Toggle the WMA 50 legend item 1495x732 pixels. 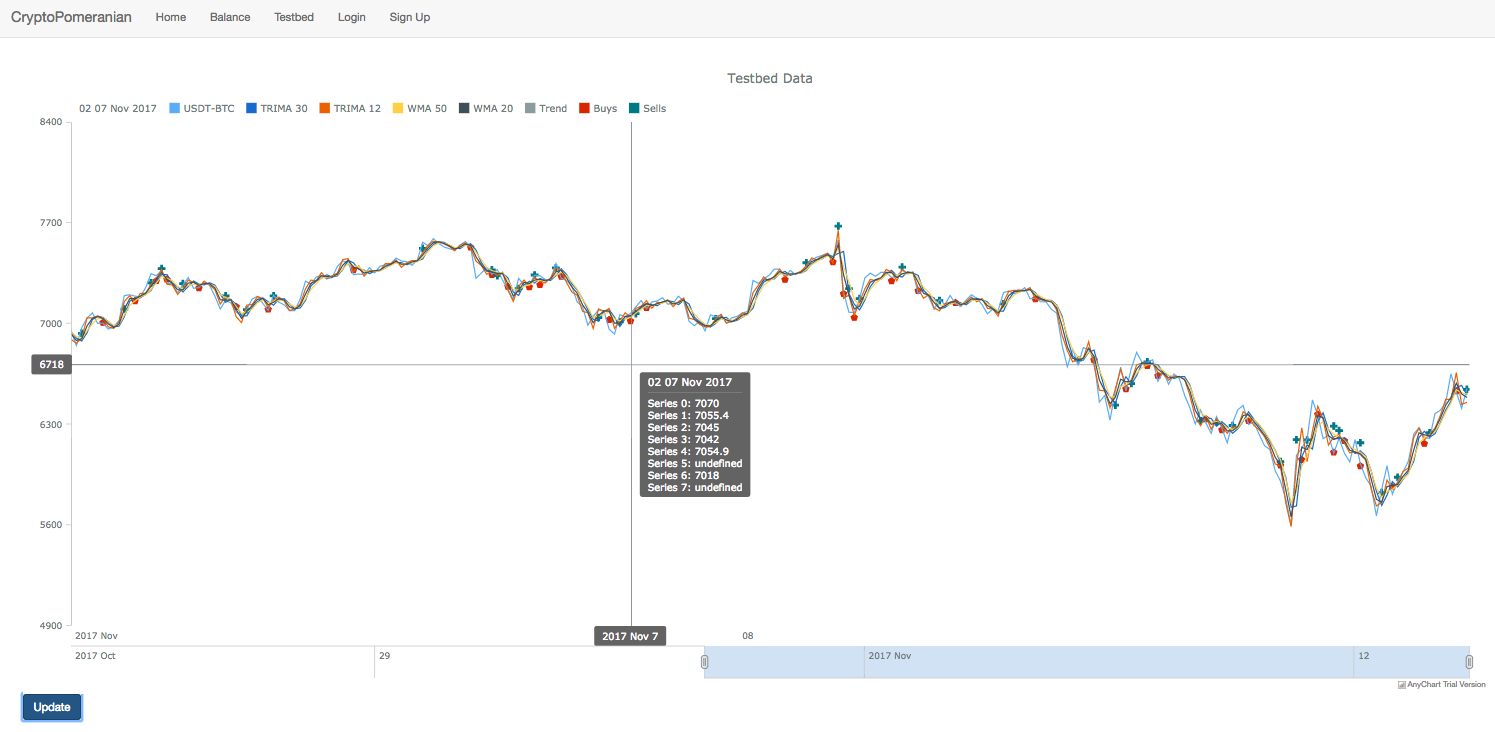tap(420, 108)
